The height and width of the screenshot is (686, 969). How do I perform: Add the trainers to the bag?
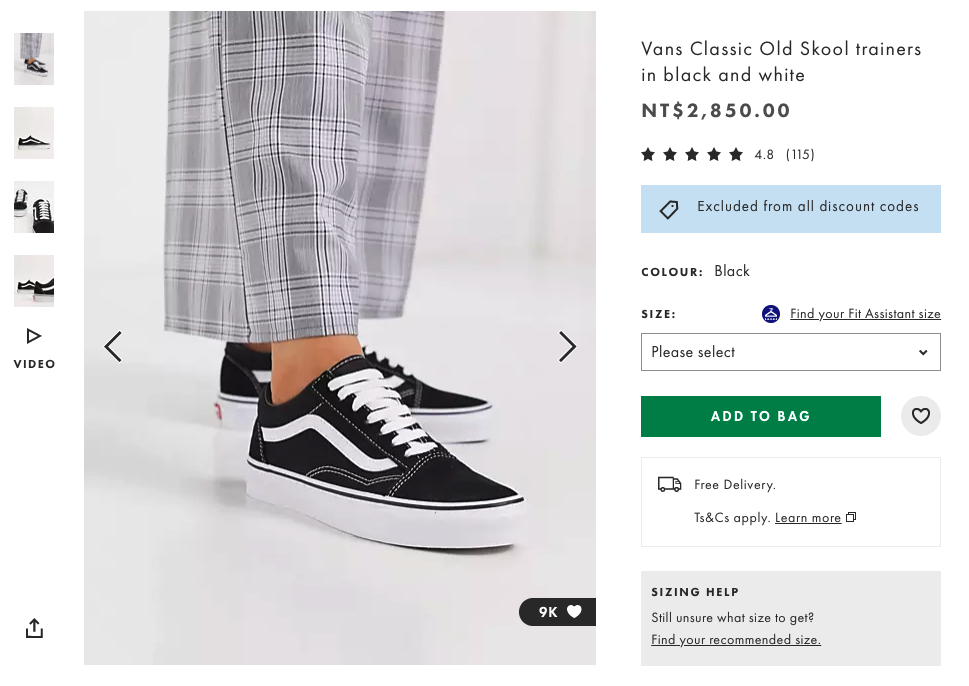(x=760, y=416)
